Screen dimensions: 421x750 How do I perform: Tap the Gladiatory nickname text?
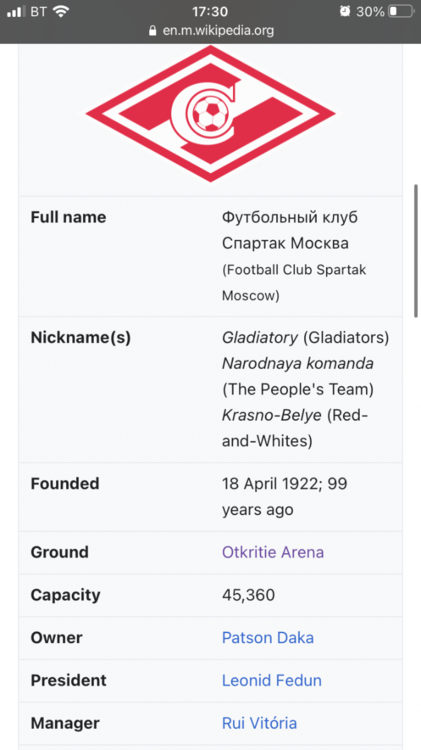260,338
